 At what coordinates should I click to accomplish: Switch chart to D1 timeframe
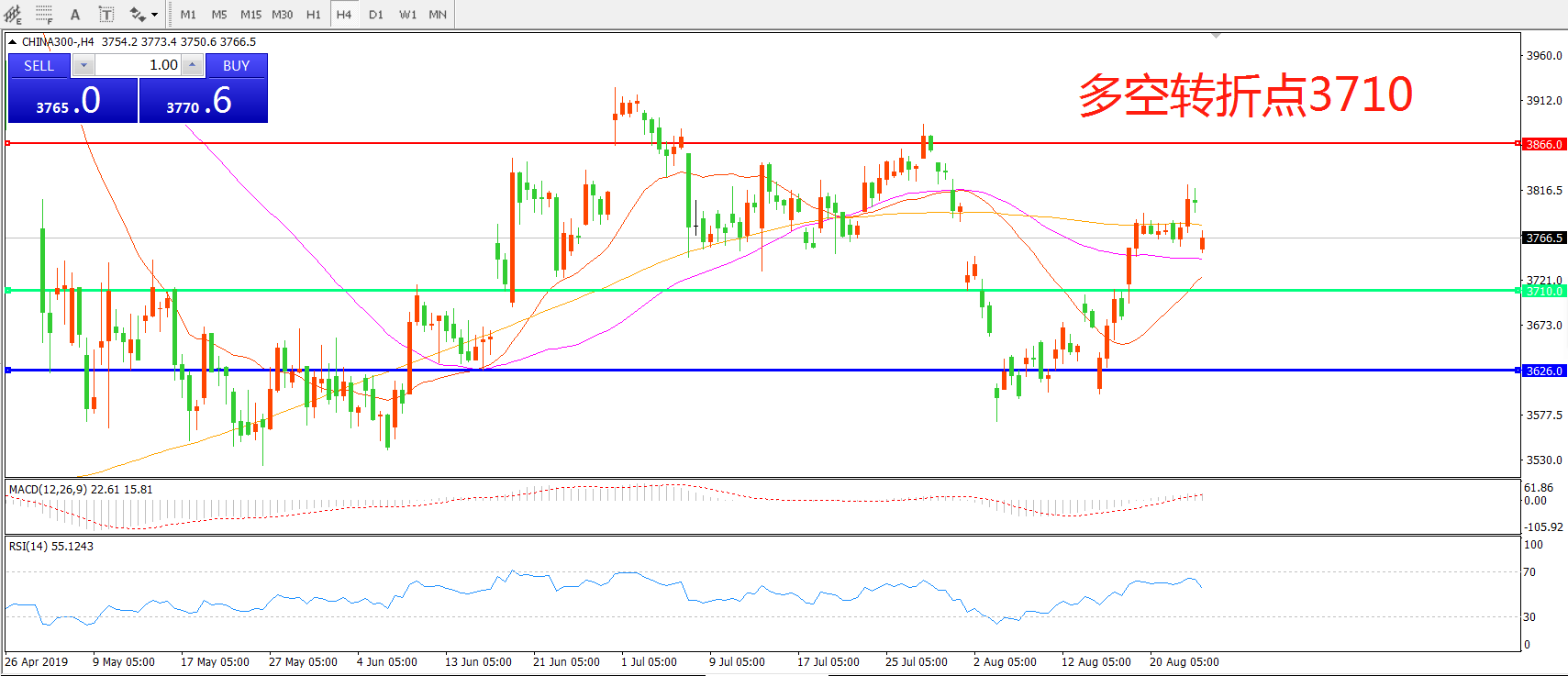(376, 15)
